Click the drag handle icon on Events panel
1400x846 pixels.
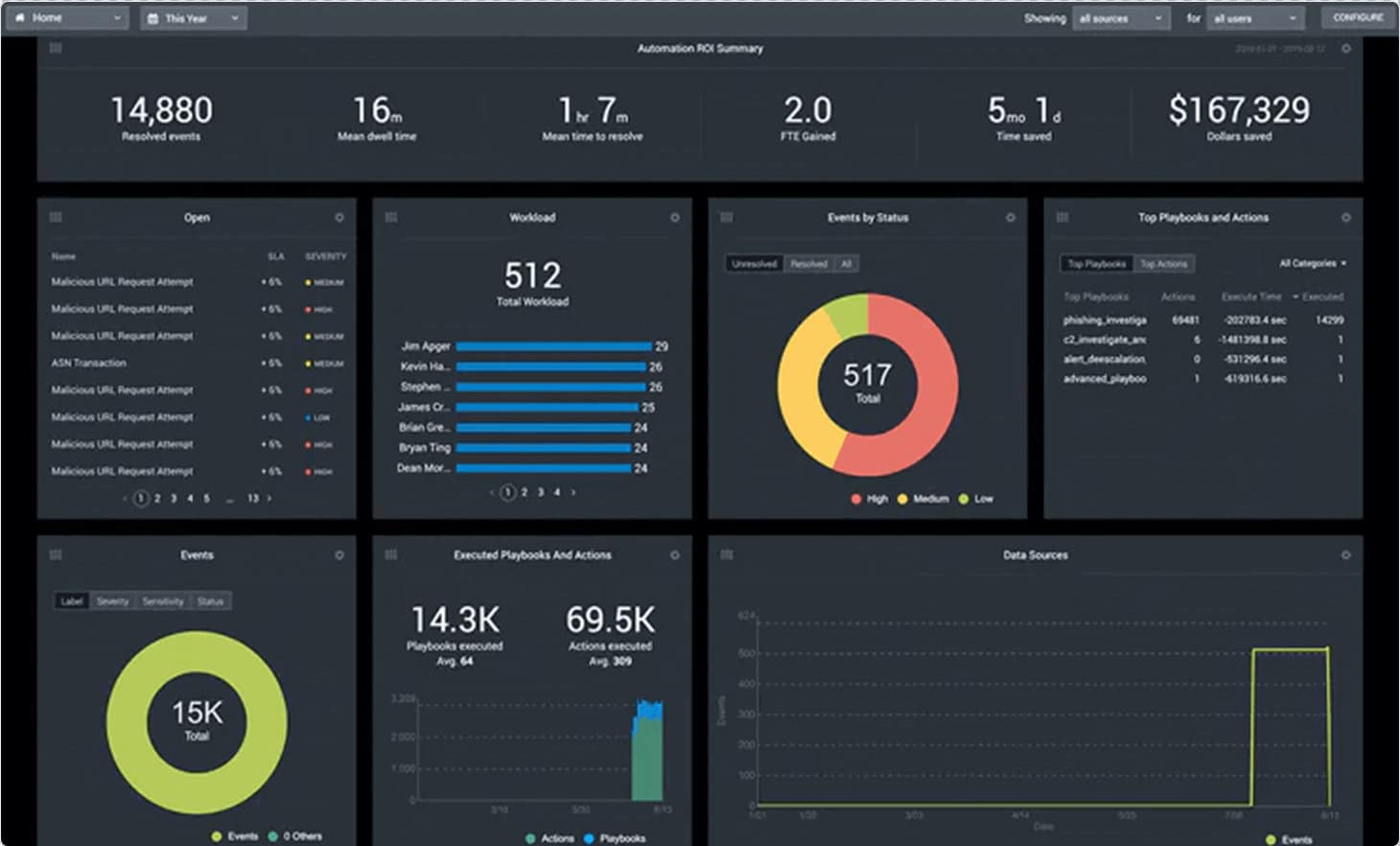point(56,555)
